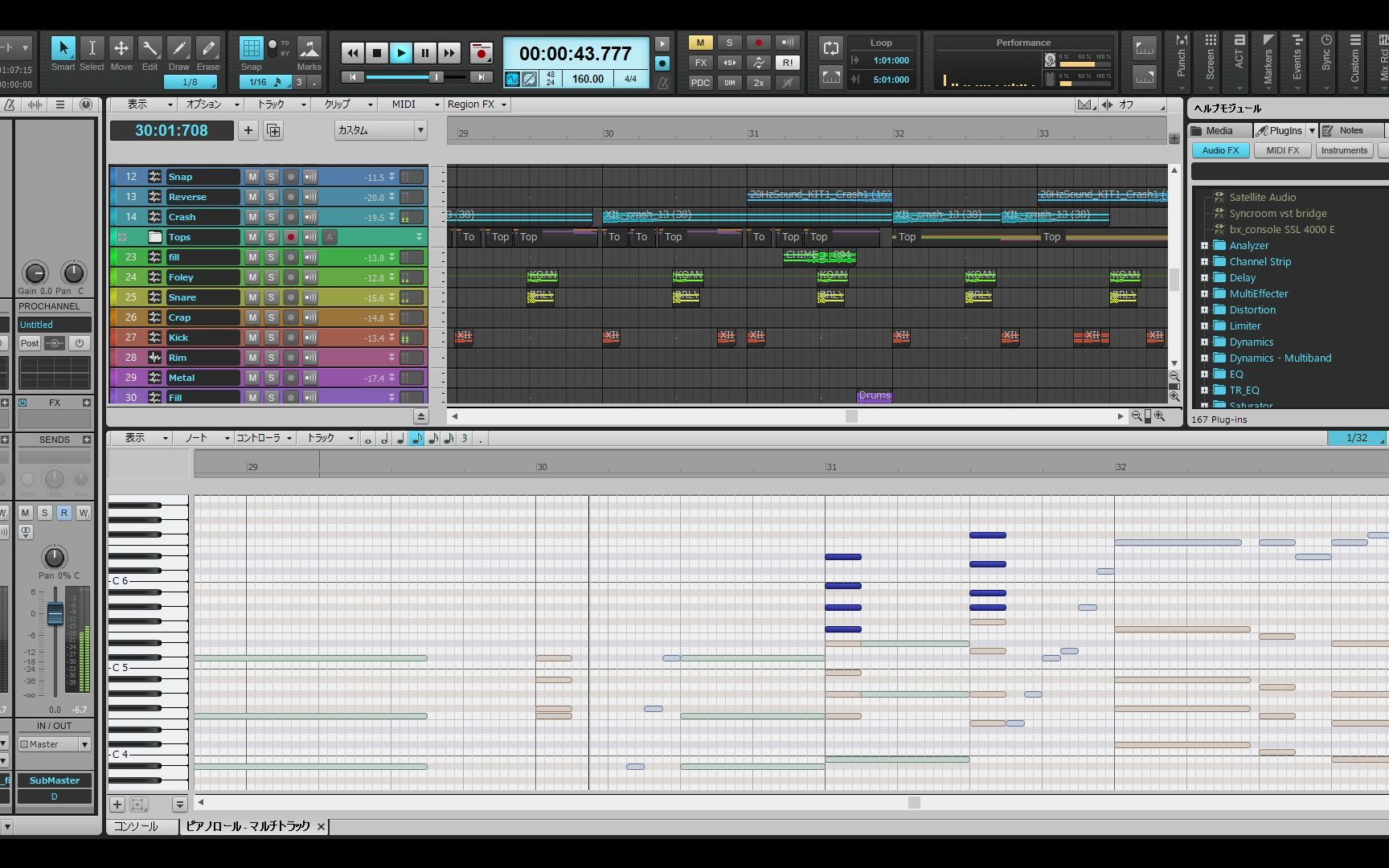Viewport: 1389px width, 868px height.
Task: Toggle the global FX bypass button
Action: coord(700,63)
